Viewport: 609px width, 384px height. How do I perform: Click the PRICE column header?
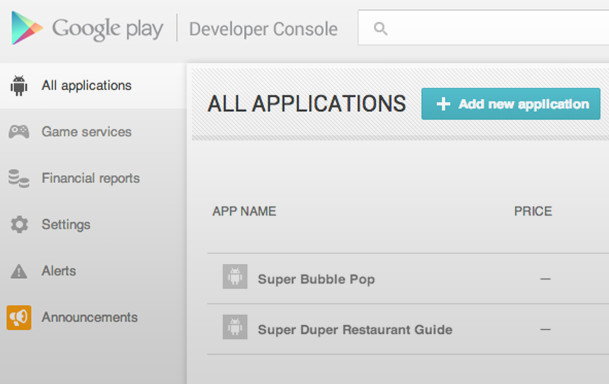[533, 211]
